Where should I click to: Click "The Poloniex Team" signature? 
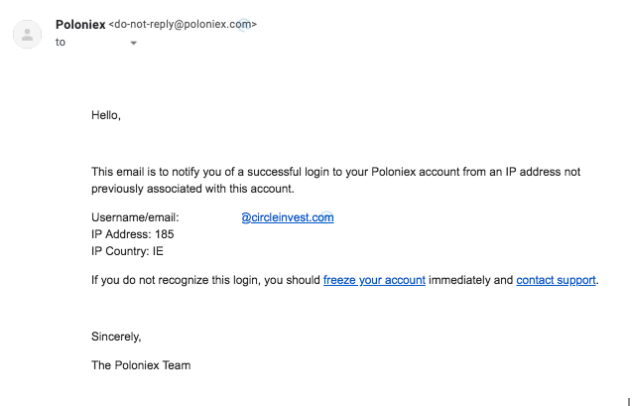click(141, 365)
